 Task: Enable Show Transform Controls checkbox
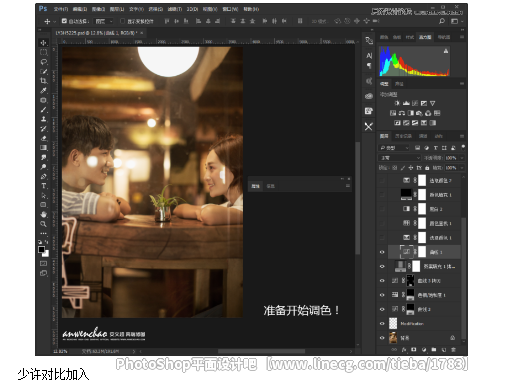pyautogui.click(x=122, y=21)
